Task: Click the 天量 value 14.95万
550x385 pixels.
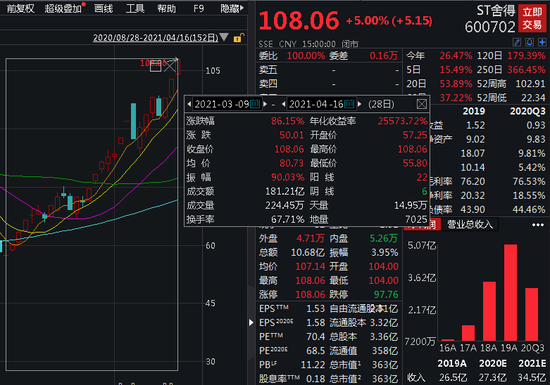Action: click(x=410, y=205)
